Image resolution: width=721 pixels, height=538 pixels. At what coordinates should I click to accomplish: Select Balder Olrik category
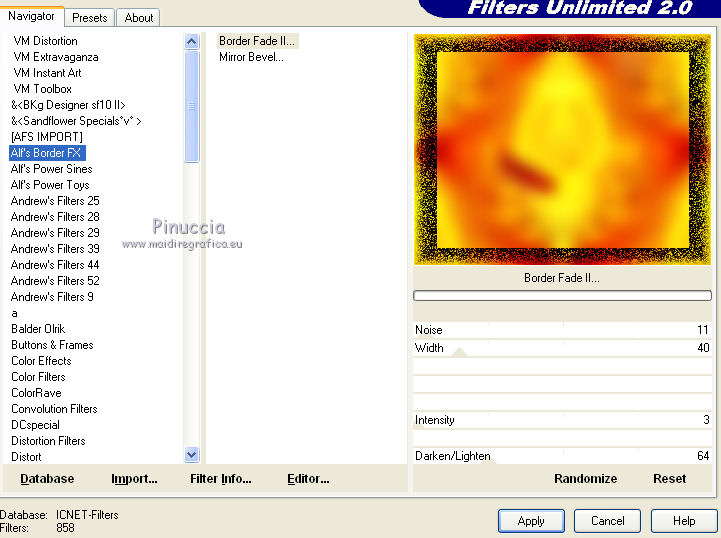(38, 329)
